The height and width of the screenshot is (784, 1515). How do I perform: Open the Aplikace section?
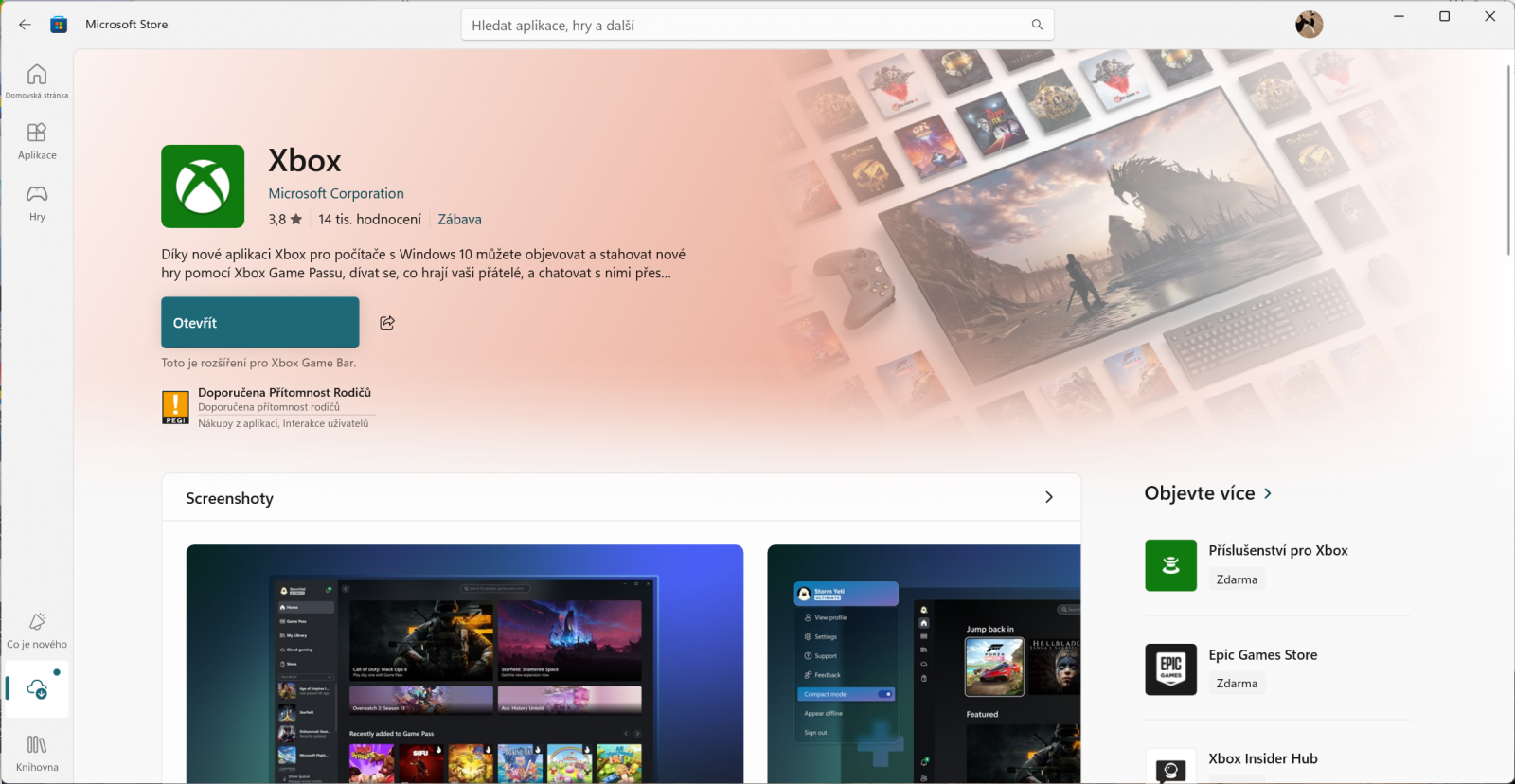[37, 141]
